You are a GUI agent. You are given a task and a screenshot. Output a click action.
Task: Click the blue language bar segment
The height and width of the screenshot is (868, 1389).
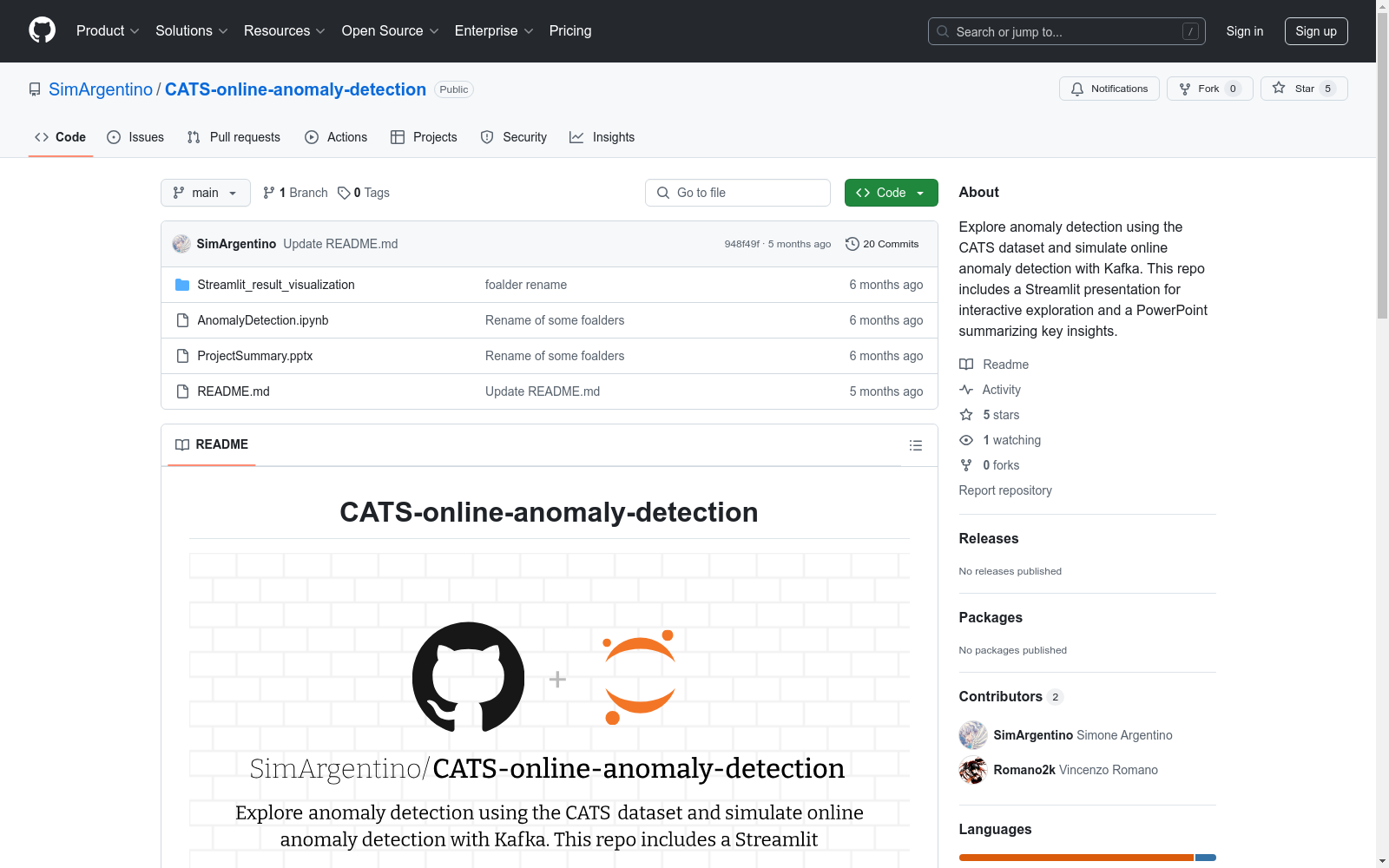pos(1206,858)
